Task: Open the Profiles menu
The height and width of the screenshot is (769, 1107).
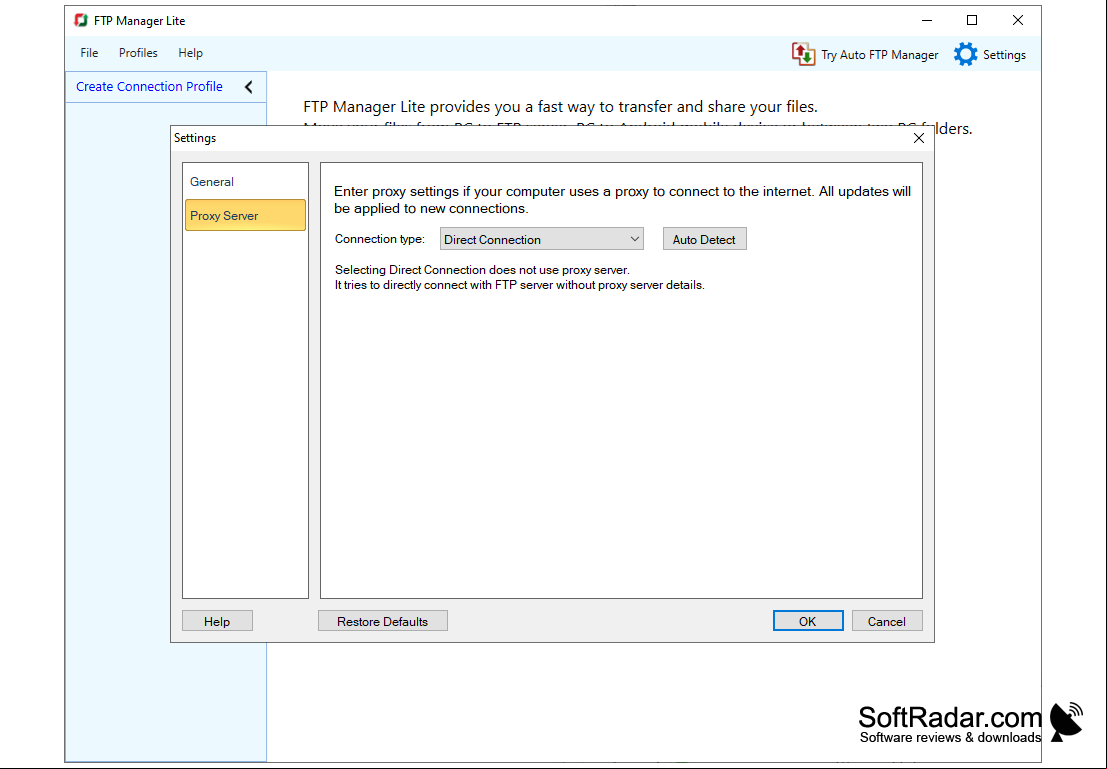Action: coord(138,53)
